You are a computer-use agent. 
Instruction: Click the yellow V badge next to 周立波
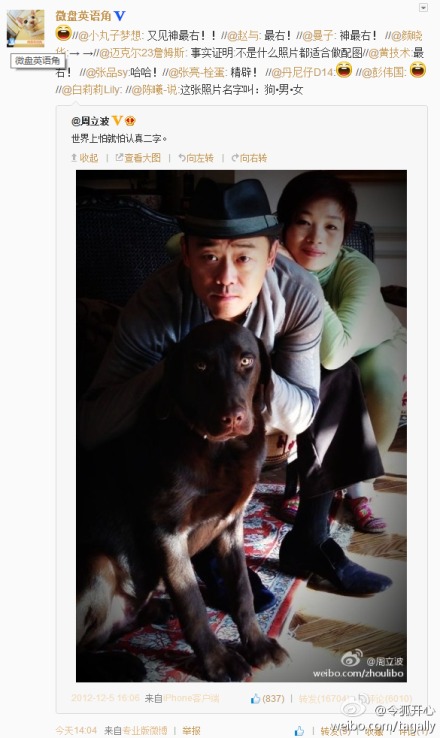[x=117, y=120]
